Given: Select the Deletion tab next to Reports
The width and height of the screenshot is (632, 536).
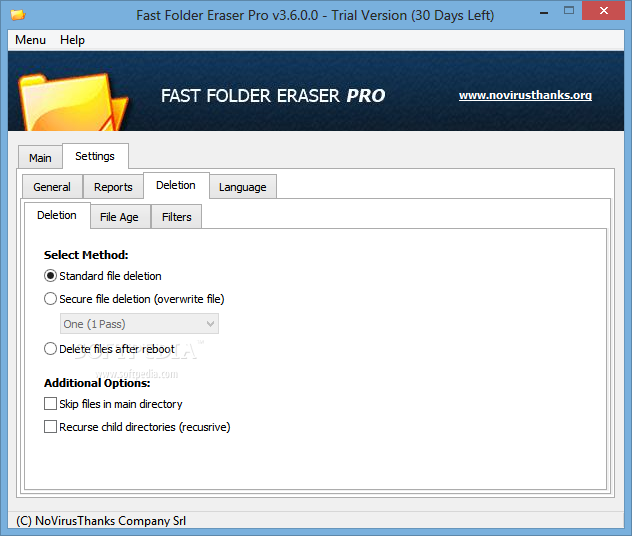Looking at the screenshot, I should tap(176, 185).
